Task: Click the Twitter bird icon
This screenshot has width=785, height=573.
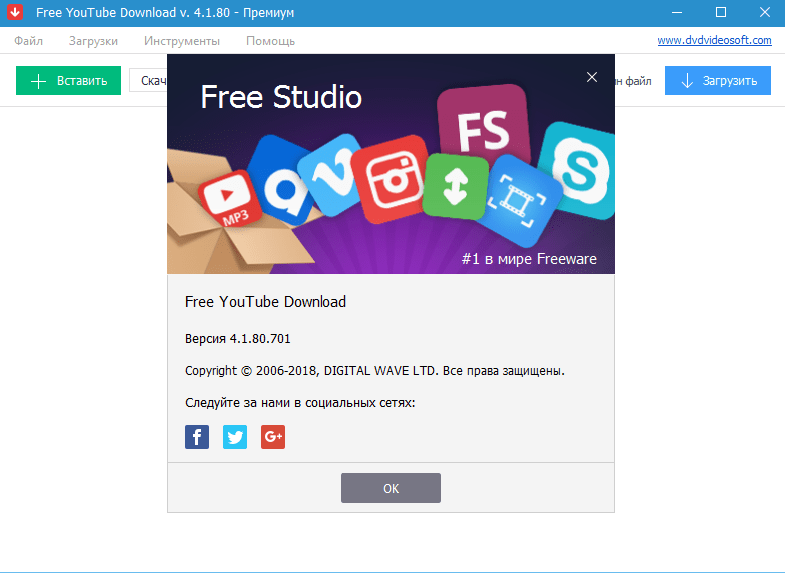Action: tap(235, 437)
